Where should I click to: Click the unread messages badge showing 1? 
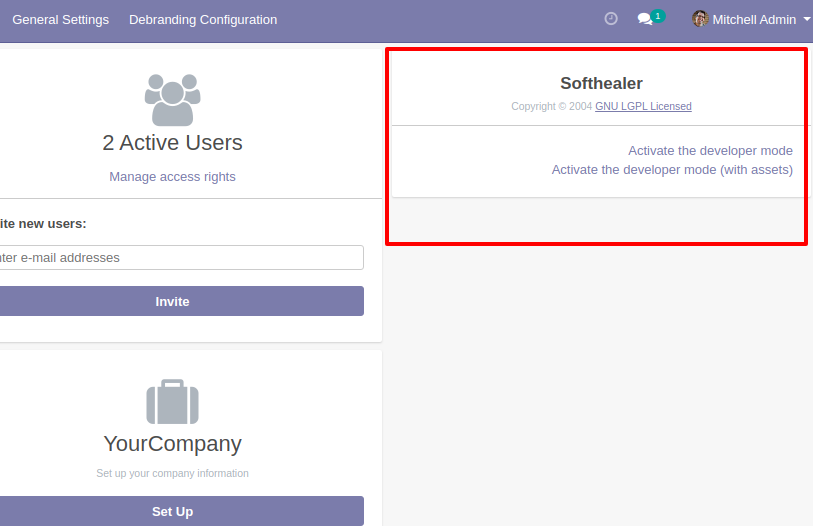(658, 16)
